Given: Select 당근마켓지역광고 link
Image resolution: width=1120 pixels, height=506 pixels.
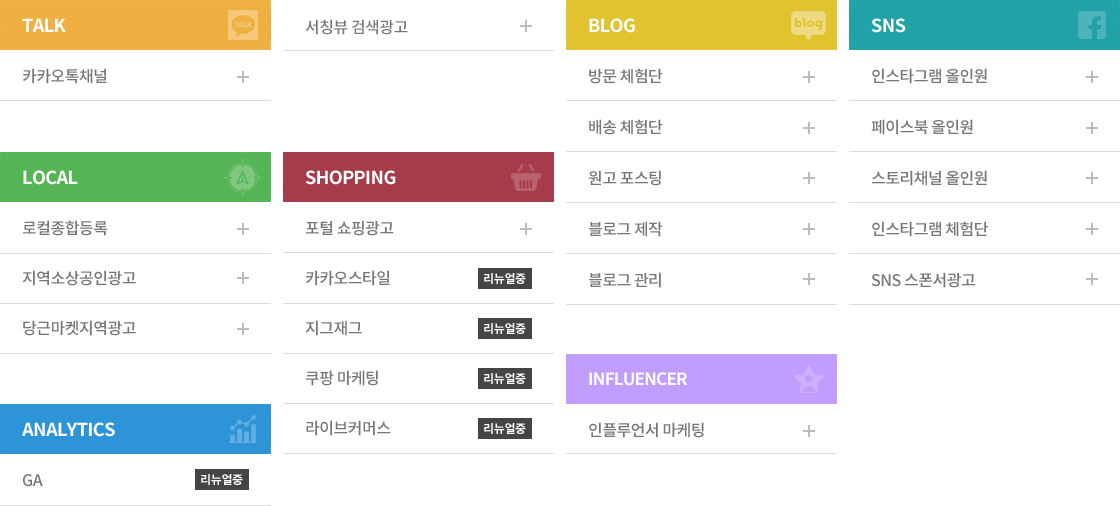Looking at the screenshot, I should coord(79,328).
